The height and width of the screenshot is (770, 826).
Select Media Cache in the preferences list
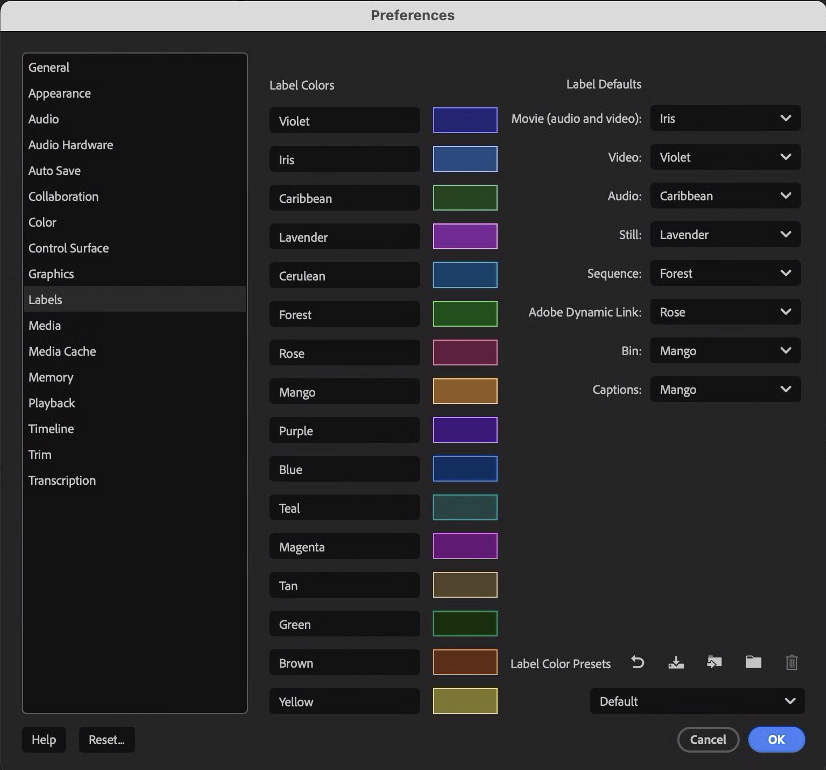[x=62, y=351]
